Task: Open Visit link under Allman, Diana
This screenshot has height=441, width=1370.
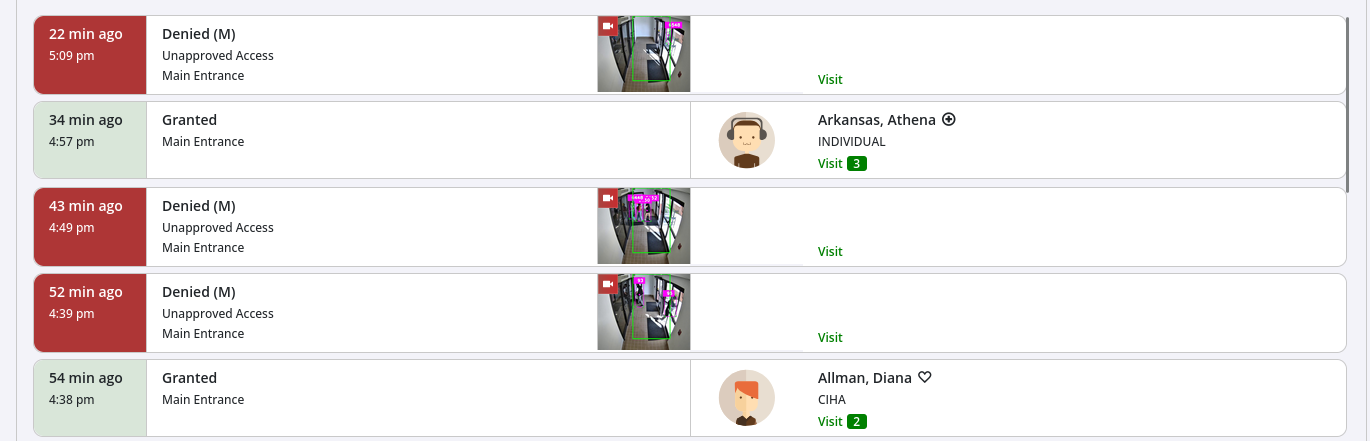Action: pyautogui.click(x=830, y=421)
